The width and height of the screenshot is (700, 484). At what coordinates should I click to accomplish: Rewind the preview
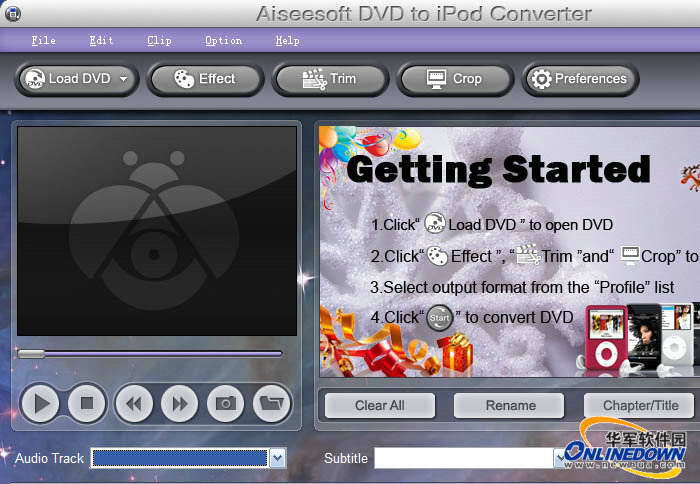(134, 404)
